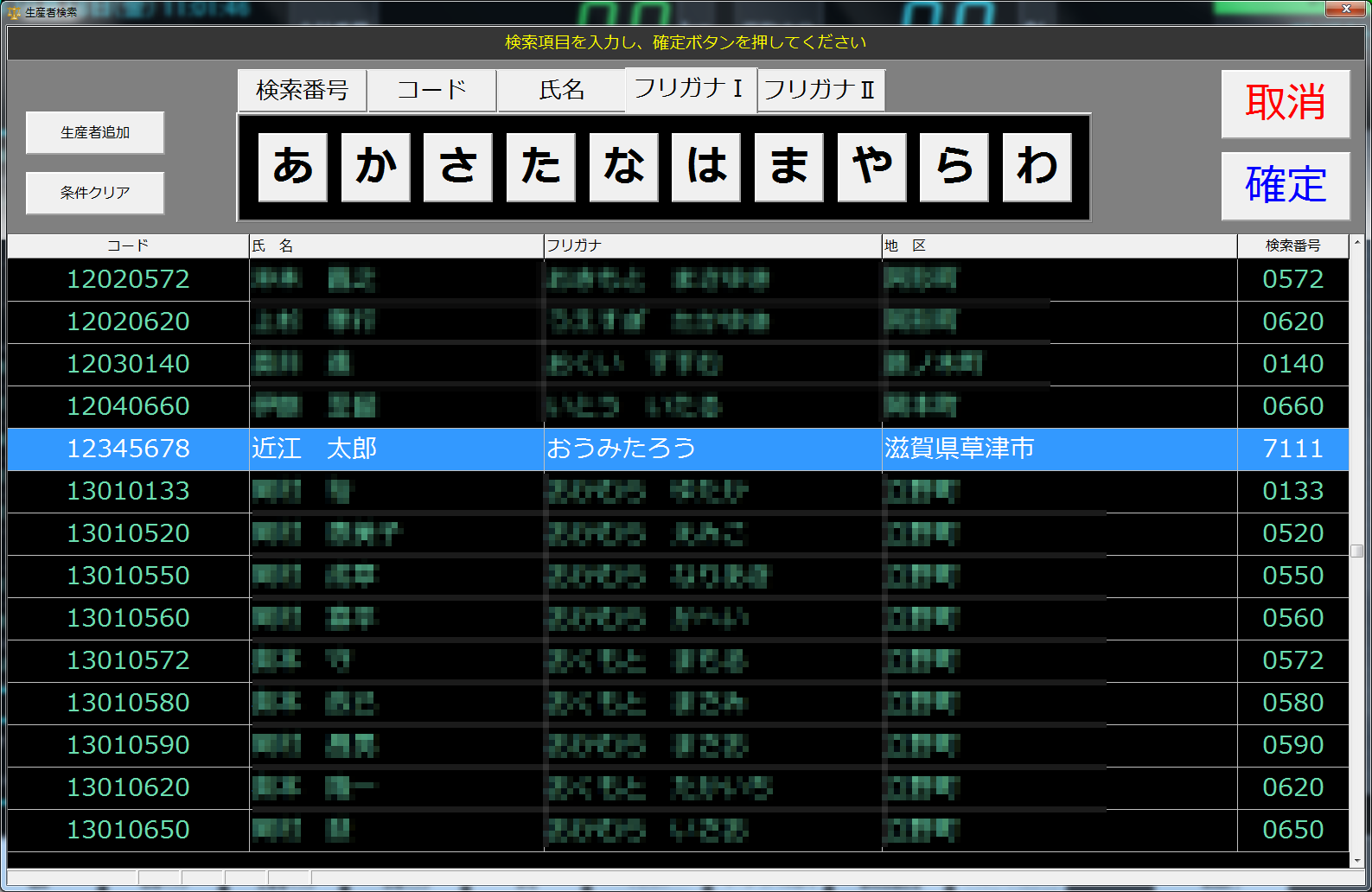Screen dimensions: 1372x892
Task: Select code 12345678 in highlighted row
Action: coord(128,449)
